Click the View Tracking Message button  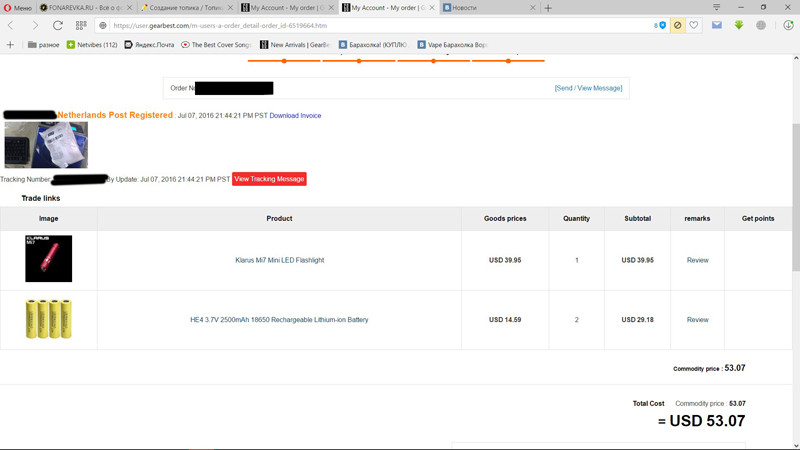(269, 179)
